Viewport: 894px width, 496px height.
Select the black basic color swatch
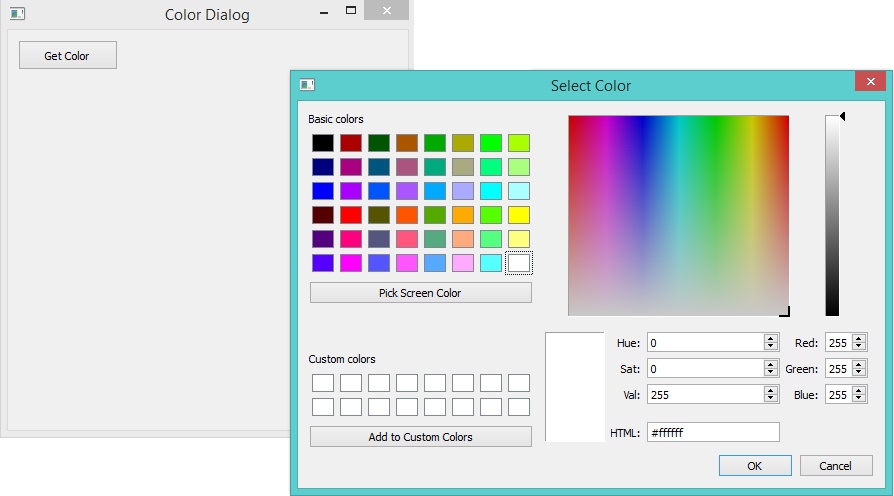click(x=322, y=143)
